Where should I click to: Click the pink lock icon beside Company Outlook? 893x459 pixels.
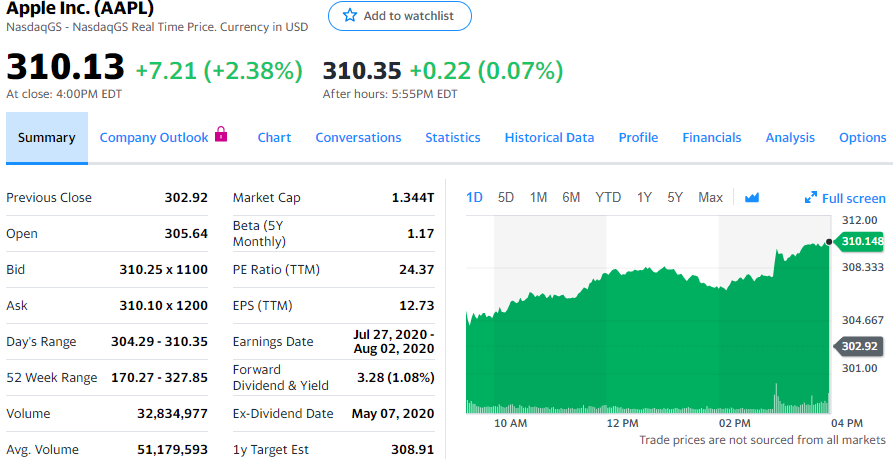[x=221, y=135]
